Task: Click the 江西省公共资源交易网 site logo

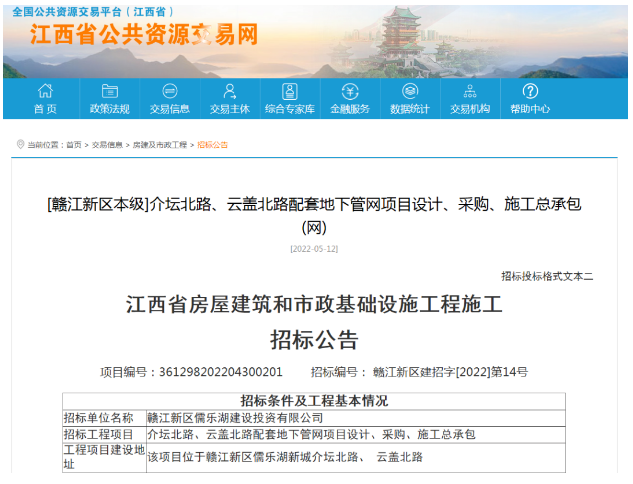Action: (x=144, y=34)
